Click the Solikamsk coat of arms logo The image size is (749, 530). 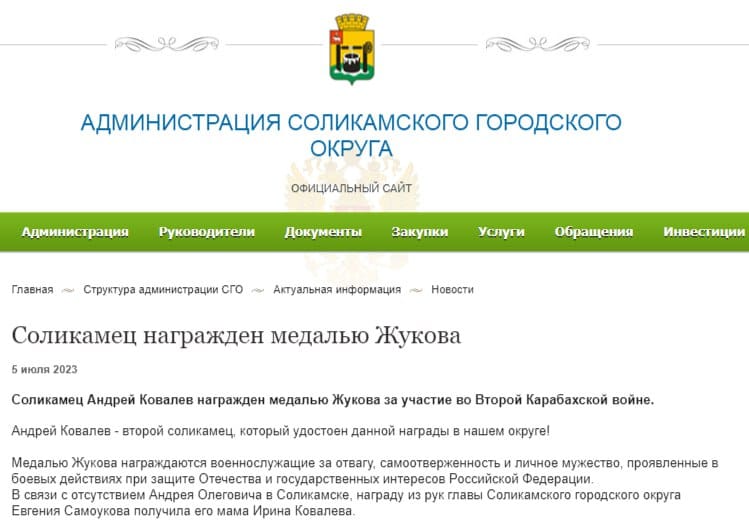coord(351,46)
